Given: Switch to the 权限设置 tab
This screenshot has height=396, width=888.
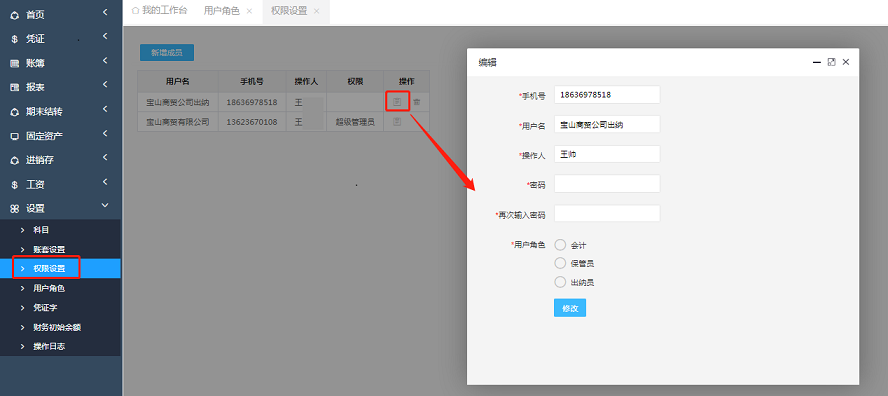Looking at the screenshot, I should tap(289, 11).
